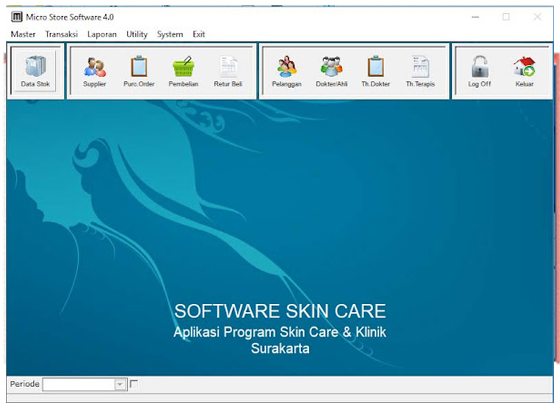Toggle the checkbox beside Periode dropdown
This screenshot has height=420, width=560.
(x=134, y=384)
